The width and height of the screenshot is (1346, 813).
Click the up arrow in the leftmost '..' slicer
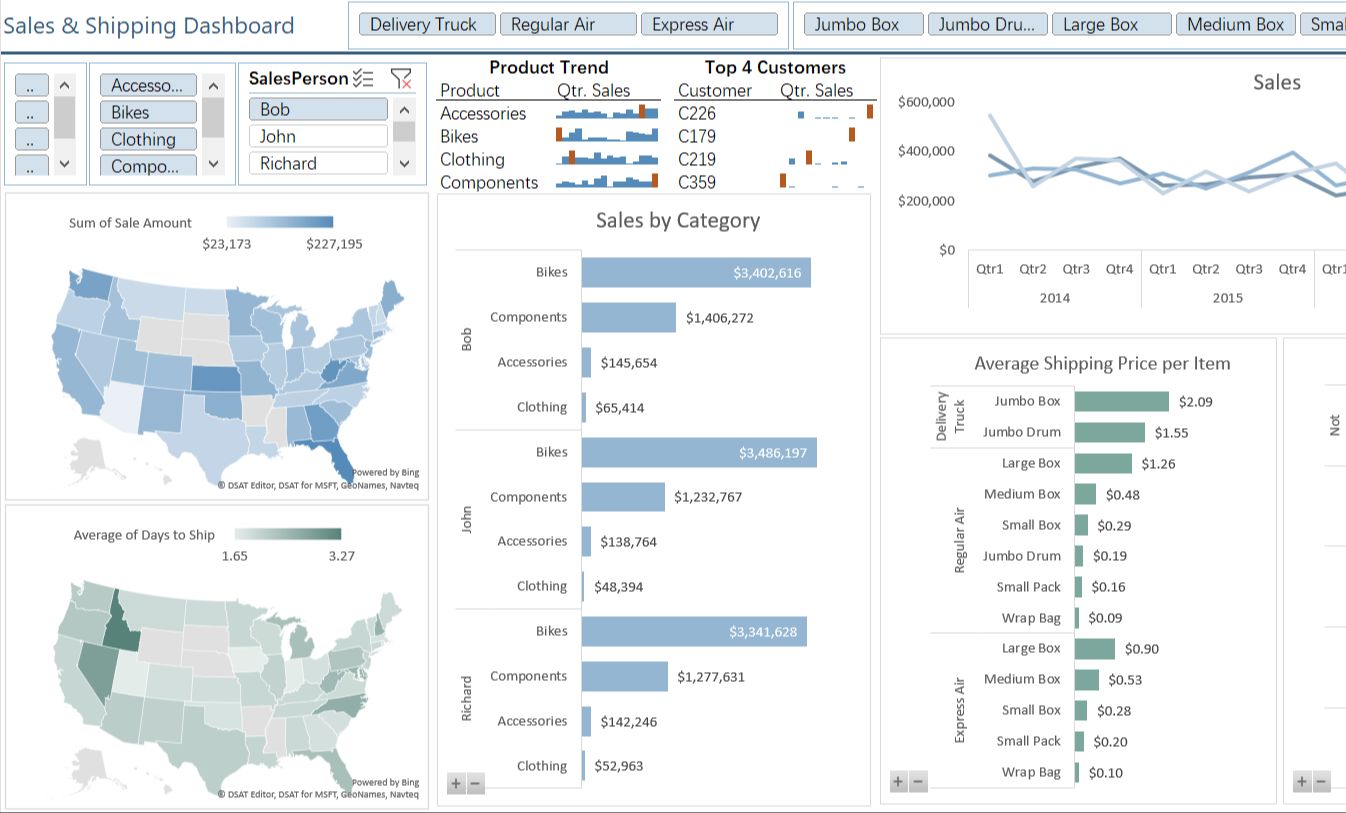tap(64, 86)
